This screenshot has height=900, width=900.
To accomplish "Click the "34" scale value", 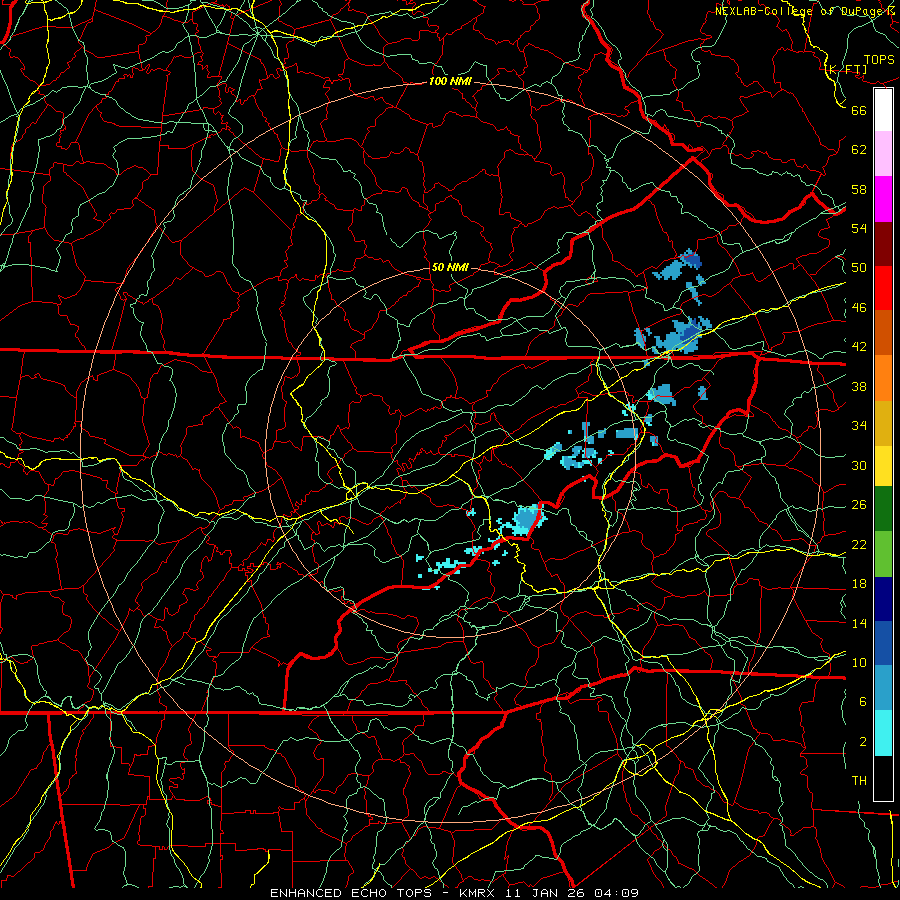I will [859, 426].
